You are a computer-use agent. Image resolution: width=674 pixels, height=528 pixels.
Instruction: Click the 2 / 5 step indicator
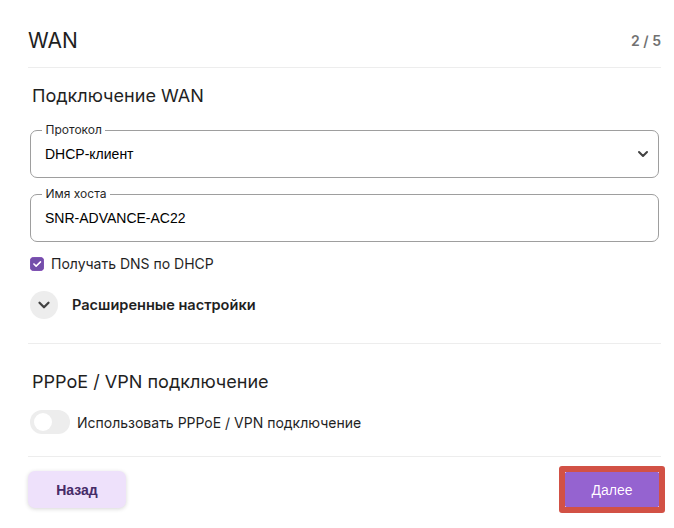(645, 41)
